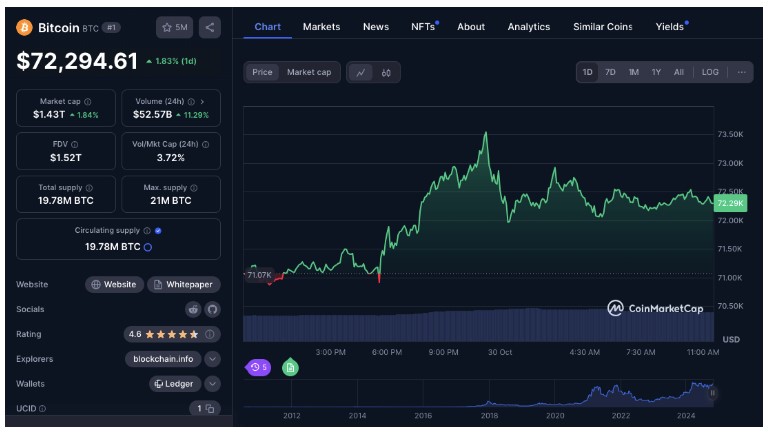
Task: Select the All time range
Action: coord(679,72)
